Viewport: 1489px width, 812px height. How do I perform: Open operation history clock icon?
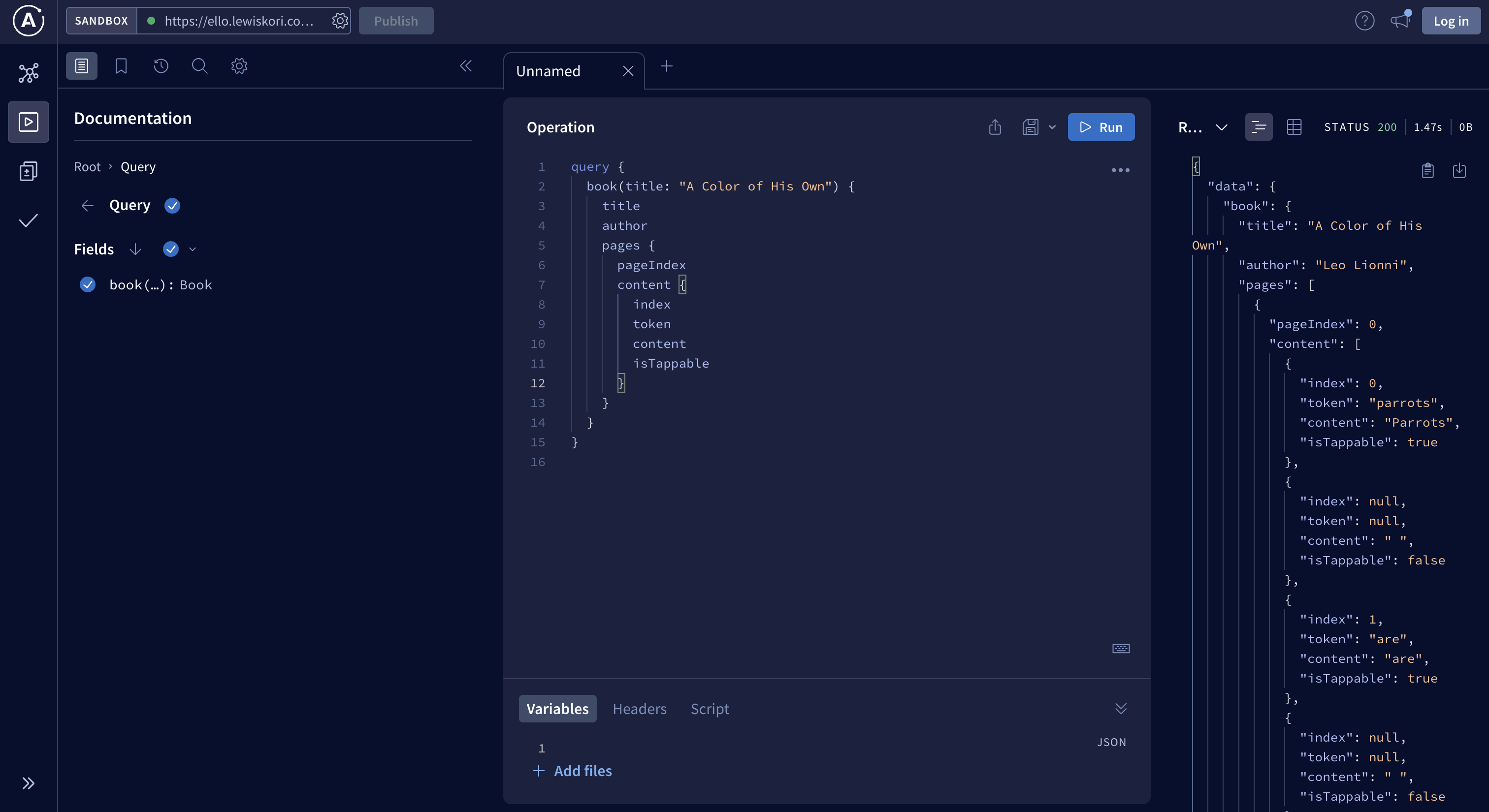(161, 66)
